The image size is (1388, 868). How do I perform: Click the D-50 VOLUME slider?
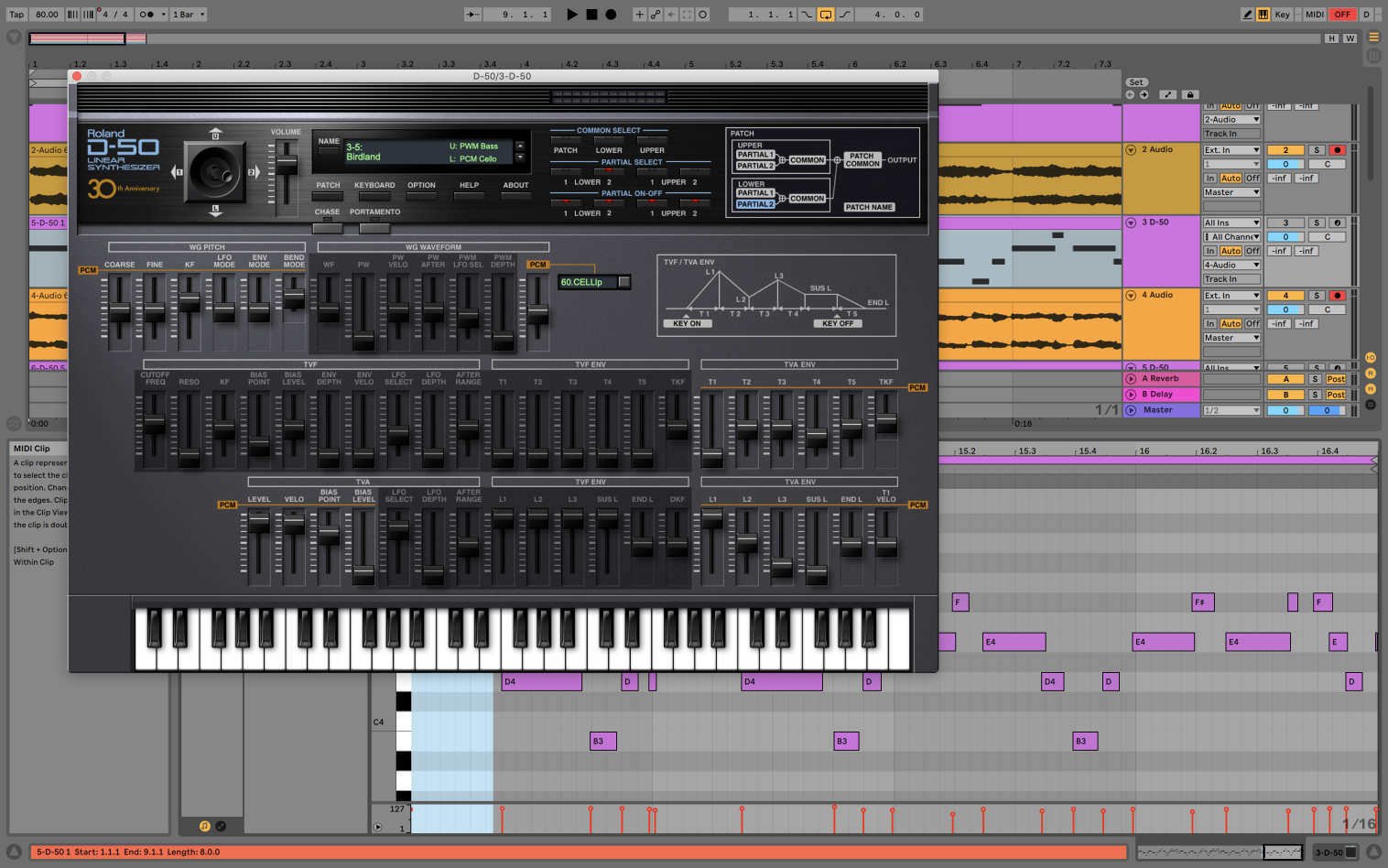pos(287,164)
